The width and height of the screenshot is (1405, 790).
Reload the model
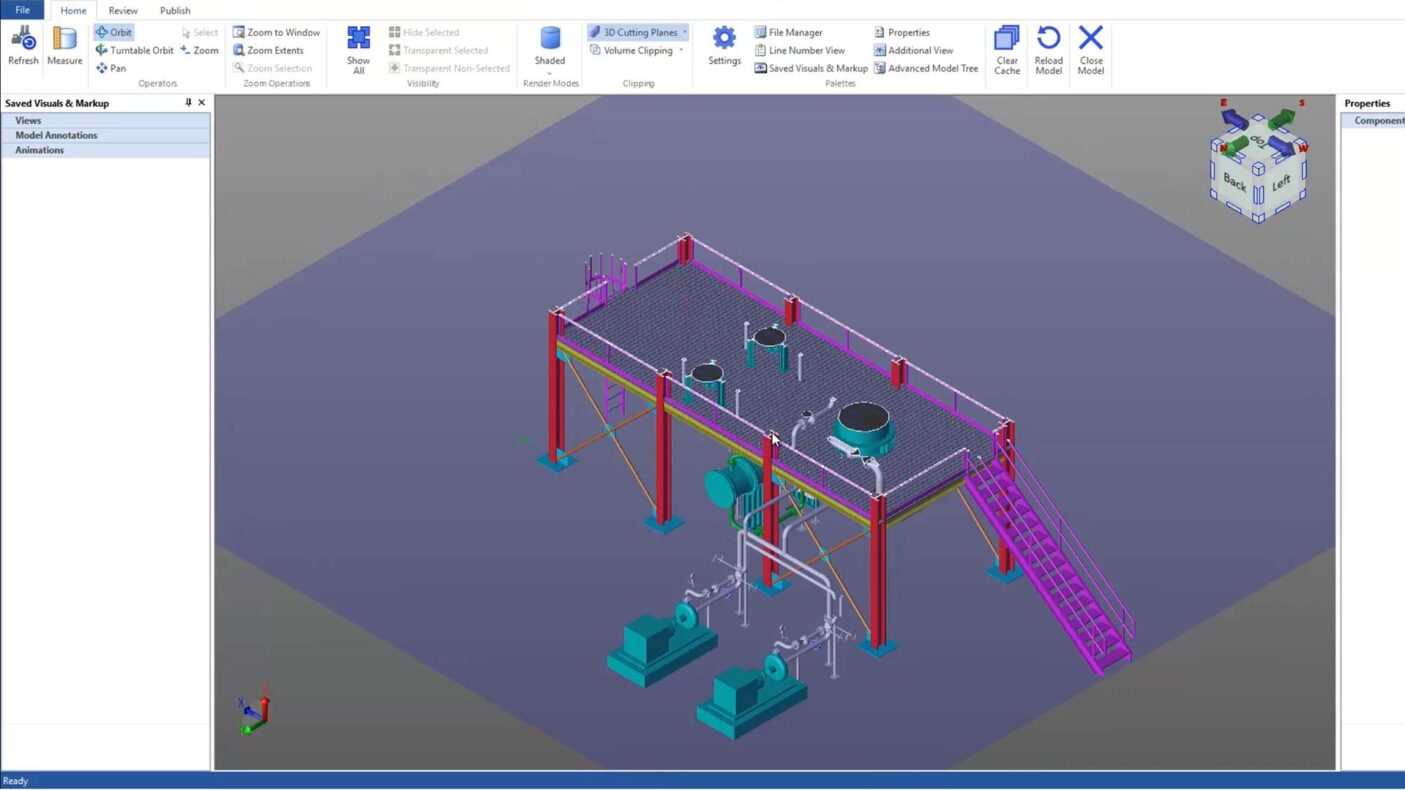[1048, 50]
